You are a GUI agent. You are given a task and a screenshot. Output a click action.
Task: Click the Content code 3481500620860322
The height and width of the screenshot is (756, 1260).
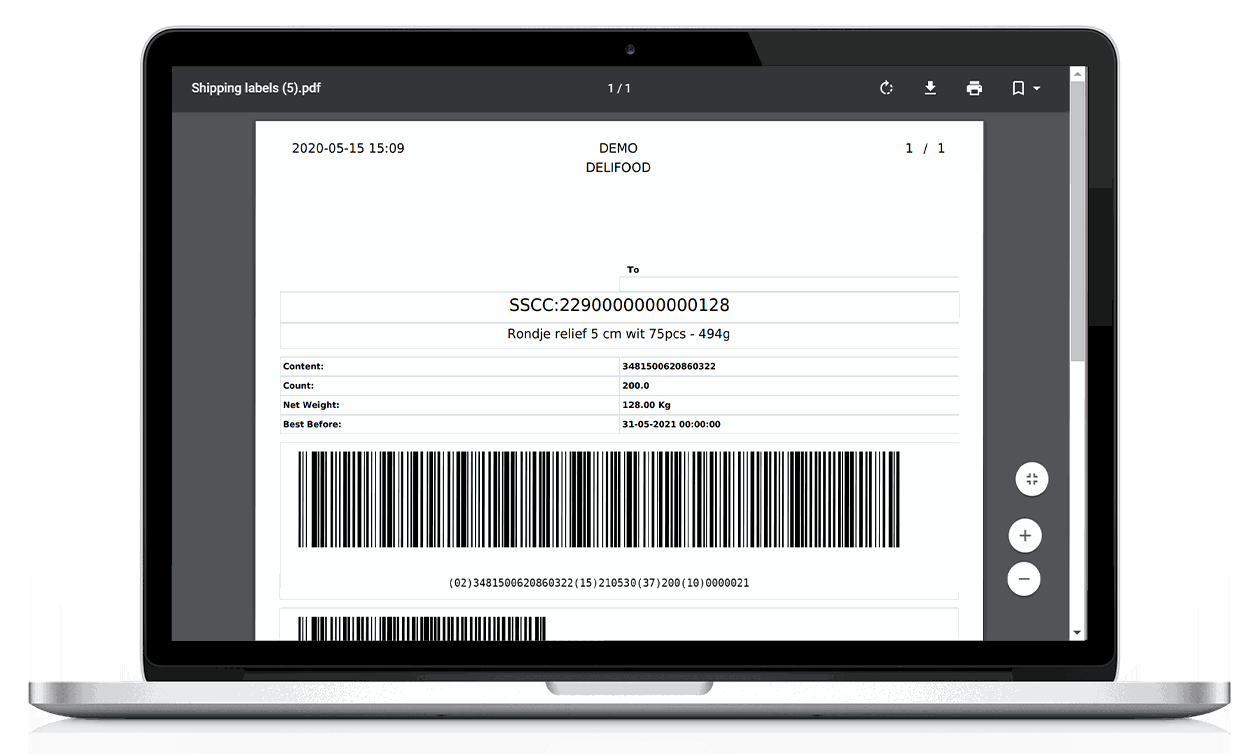coord(668,366)
